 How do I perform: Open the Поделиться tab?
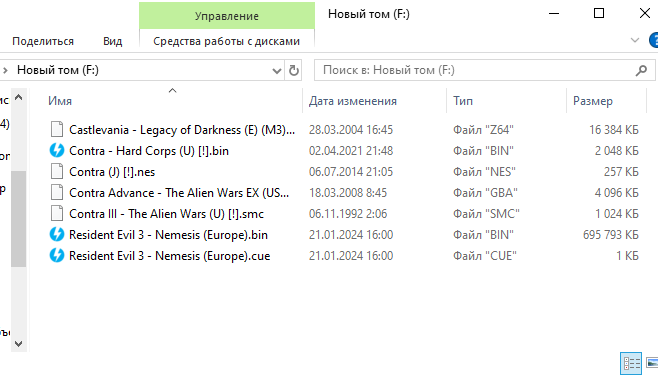(x=43, y=41)
